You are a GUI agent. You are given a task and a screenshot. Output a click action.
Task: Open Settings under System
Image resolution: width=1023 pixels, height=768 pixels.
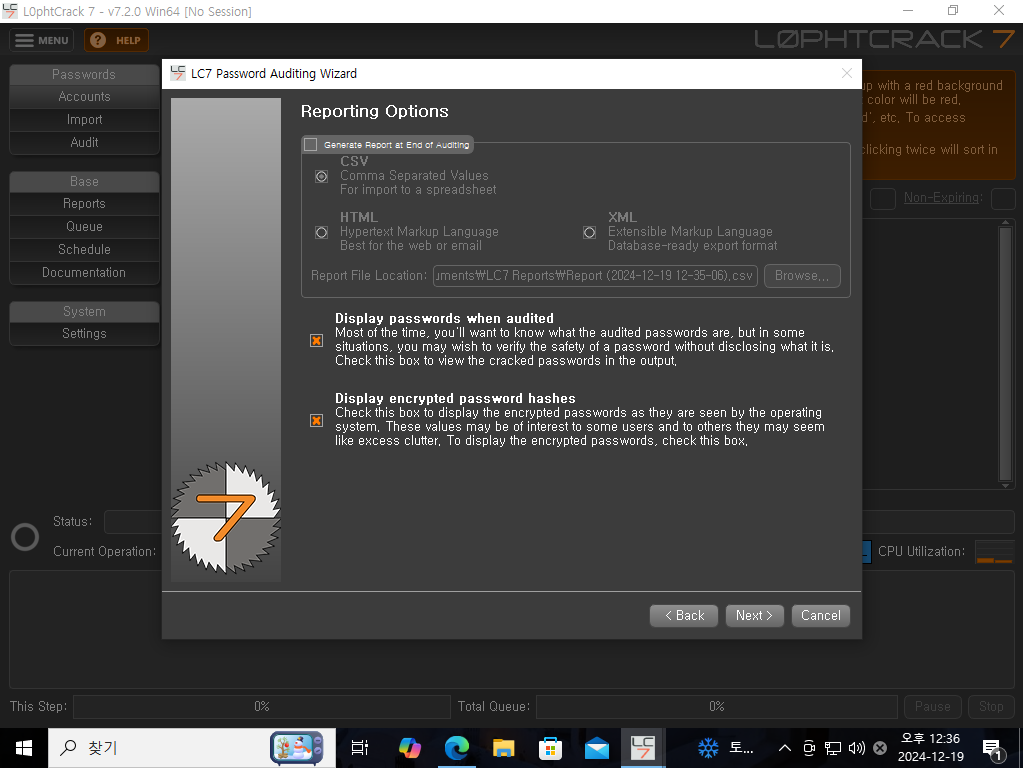click(x=84, y=333)
